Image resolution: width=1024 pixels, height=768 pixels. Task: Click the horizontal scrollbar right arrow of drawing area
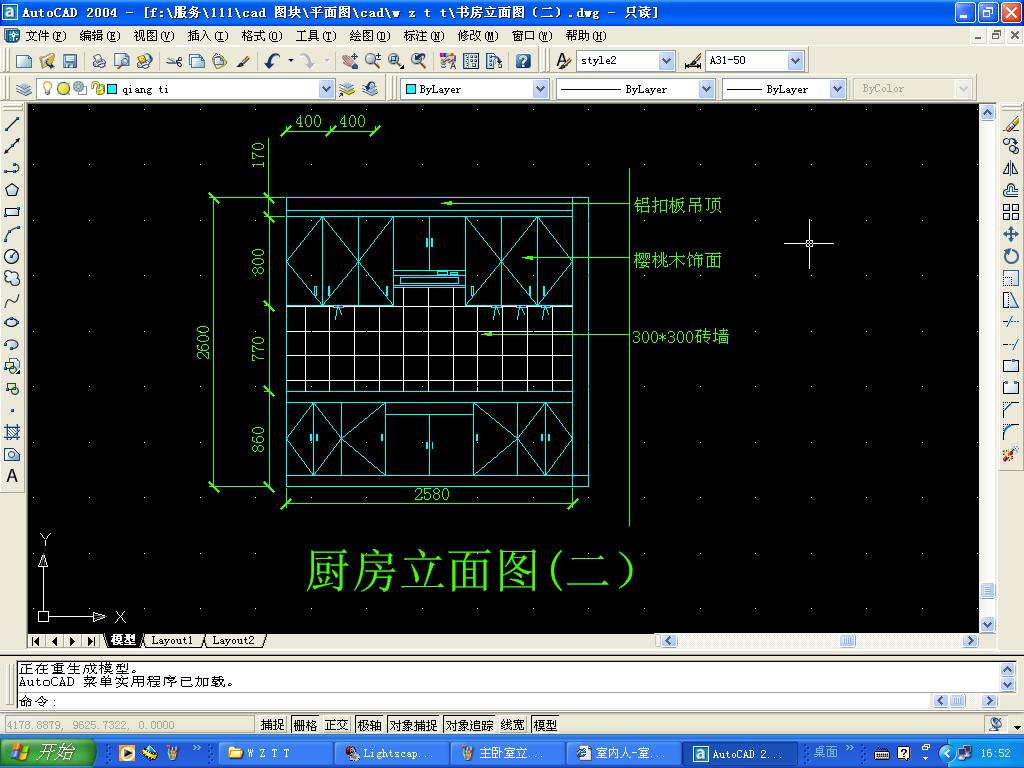(970, 641)
